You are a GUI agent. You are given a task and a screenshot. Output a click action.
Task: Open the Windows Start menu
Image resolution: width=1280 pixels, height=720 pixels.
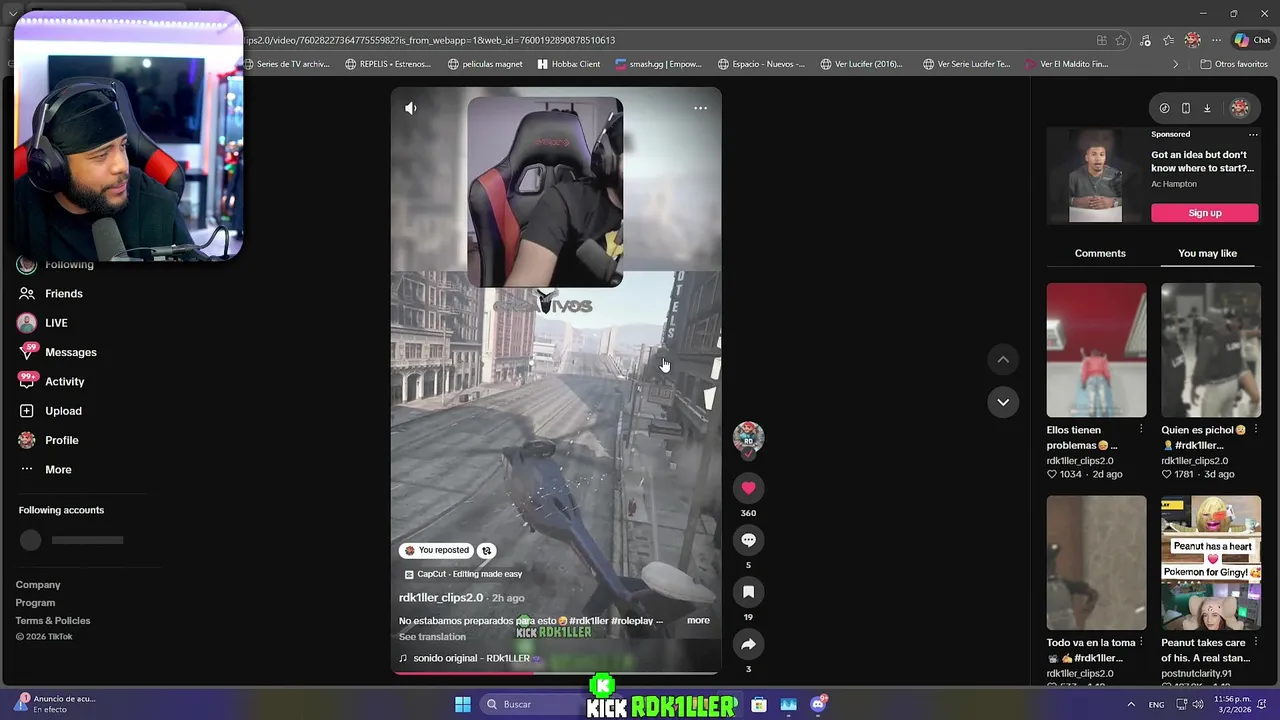[463, 704]
